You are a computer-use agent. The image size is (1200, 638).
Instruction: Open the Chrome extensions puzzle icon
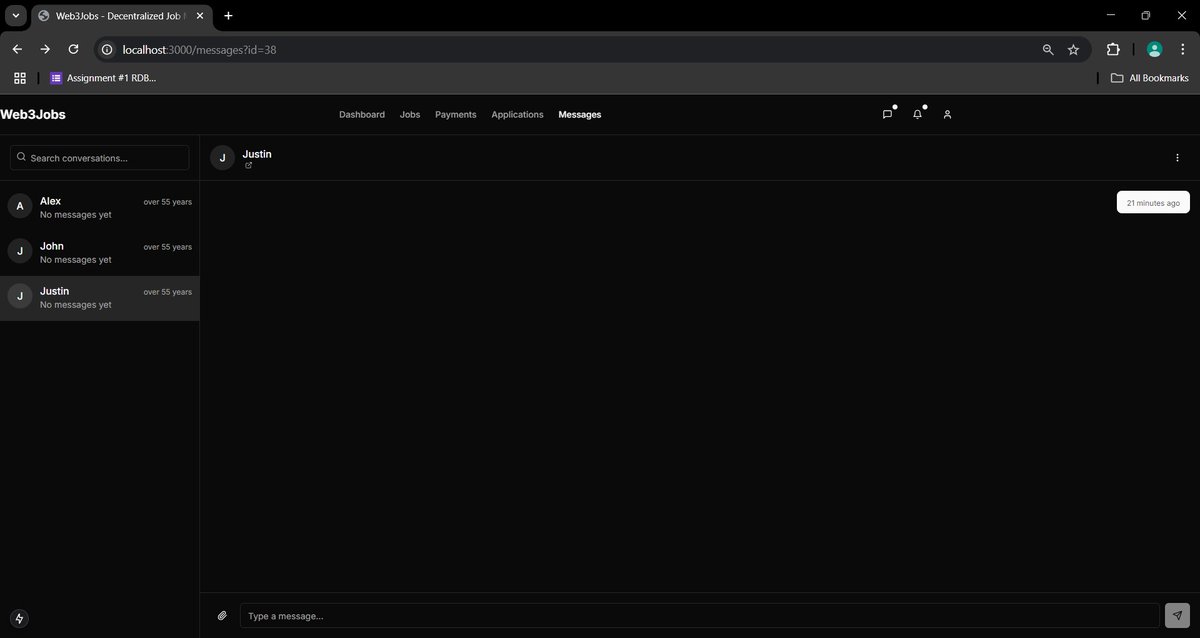pos(1112,49)
